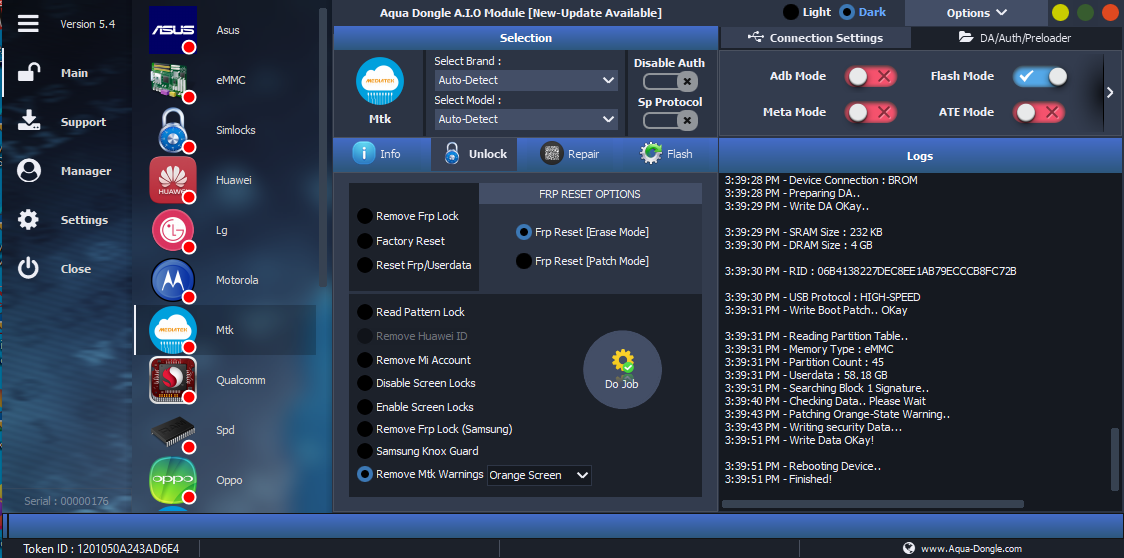The height and width of the screenshot is (558, 1124).
Task: Open the Options menu button
Action: (977, 13)
